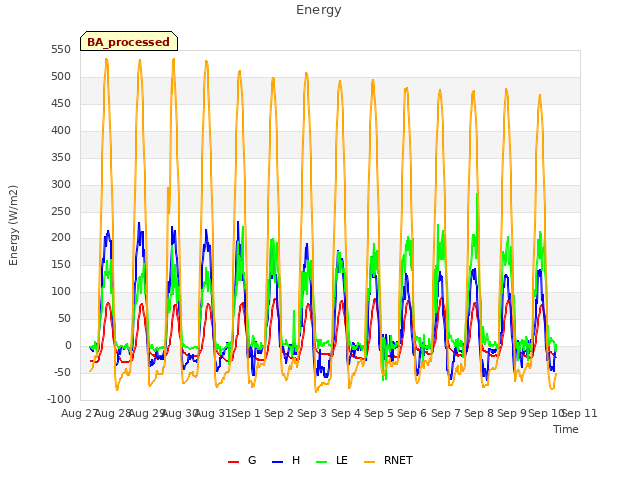
Task: Select the 550 y-axis tick label
Action: coord(61,50)
